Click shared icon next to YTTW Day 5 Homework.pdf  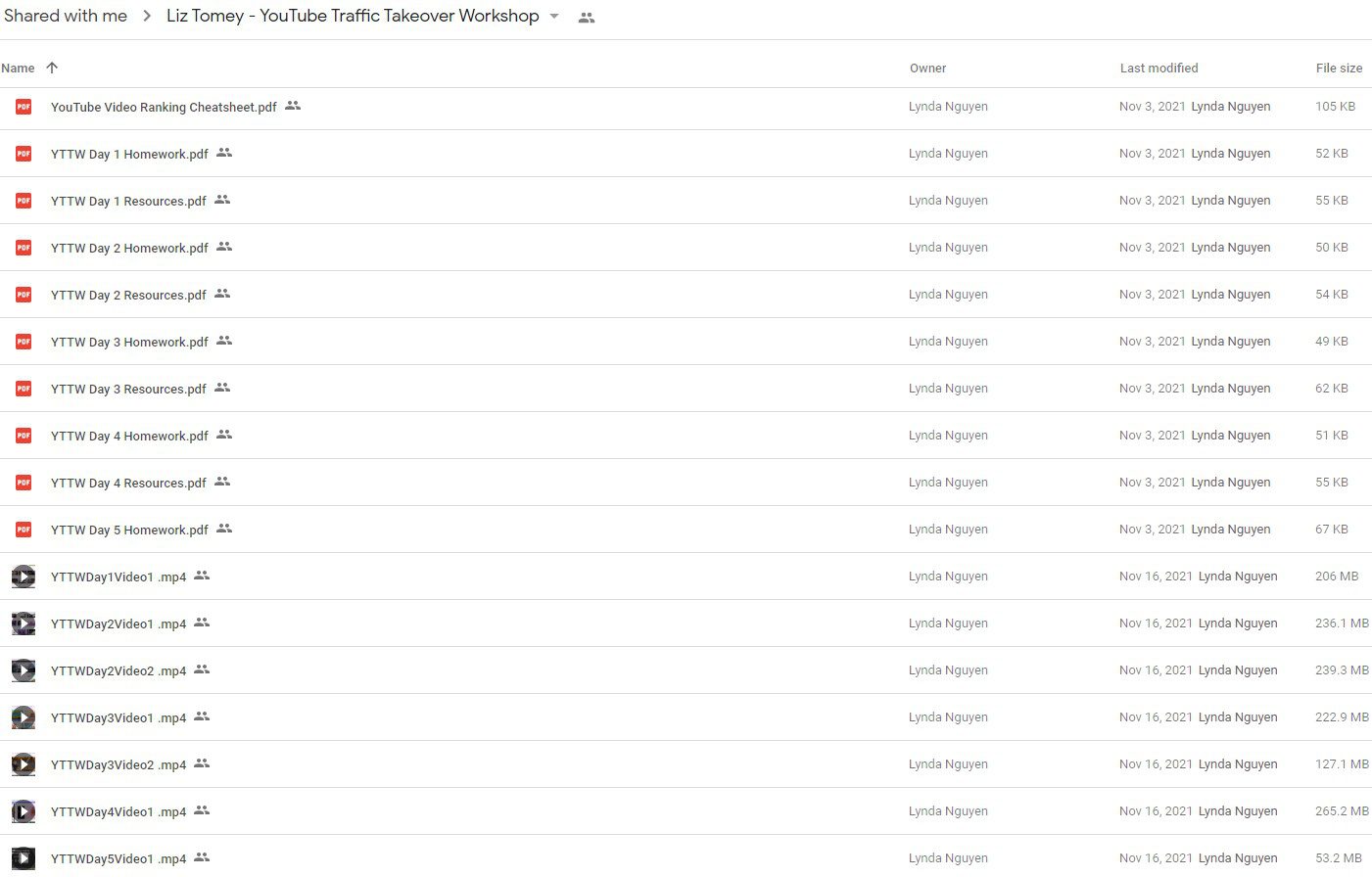pos(224,529)
